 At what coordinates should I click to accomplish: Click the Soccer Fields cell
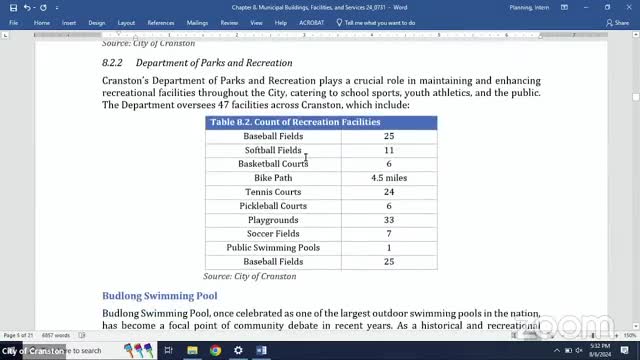(x=273, y=234)
